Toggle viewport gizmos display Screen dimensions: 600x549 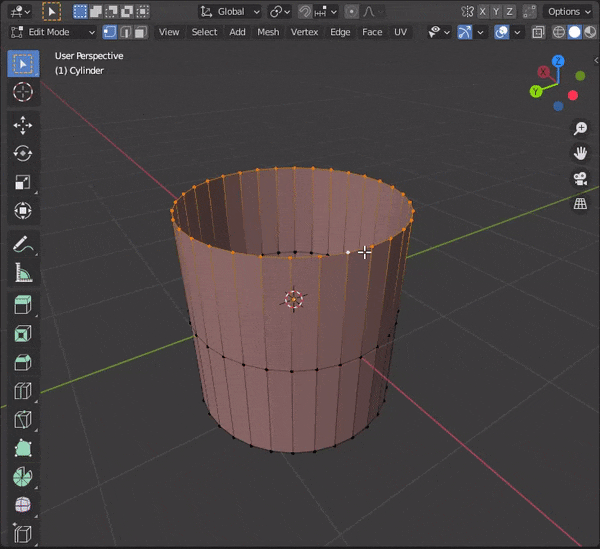point(465,32)
